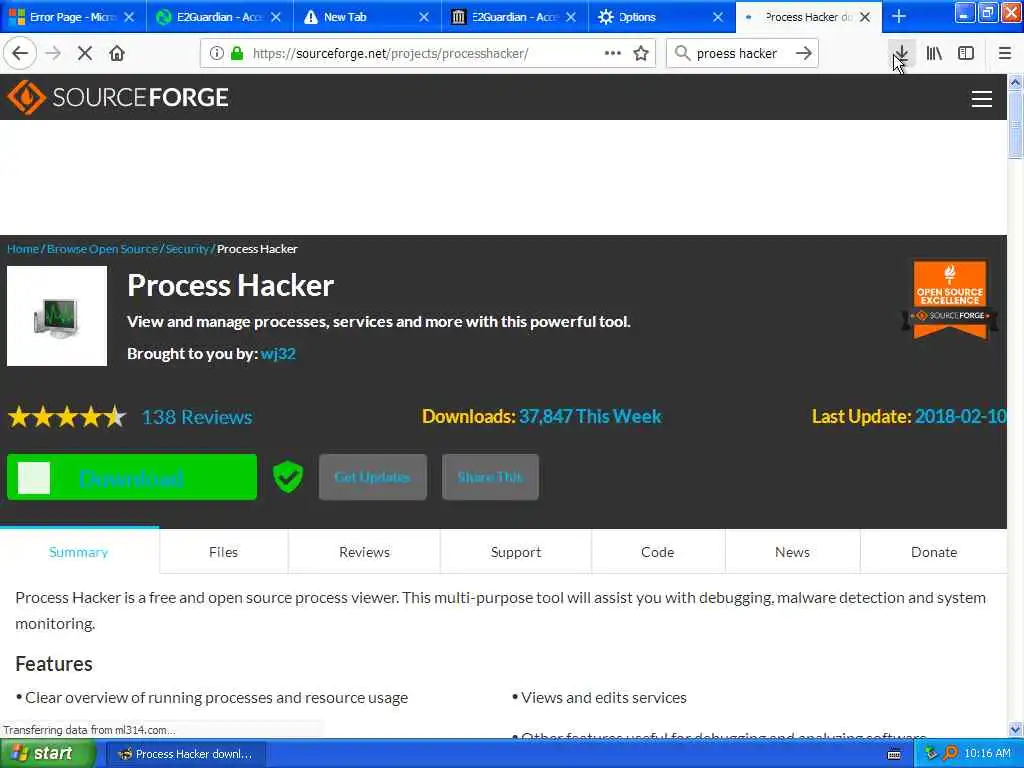
Task: Click the 10:16 AM clock
Action: click(x=987, y=754)
